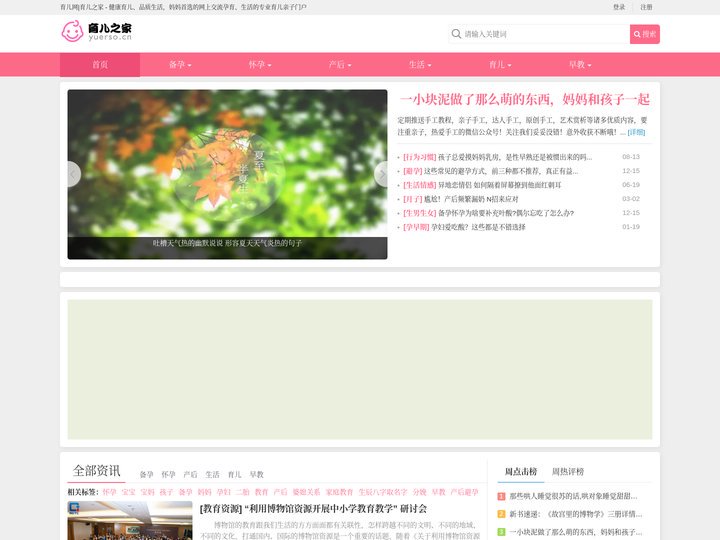Select the 怀孕 tab beside 全部资讯
The height and width of the screenshot is (540, 720).
(169, 474)
